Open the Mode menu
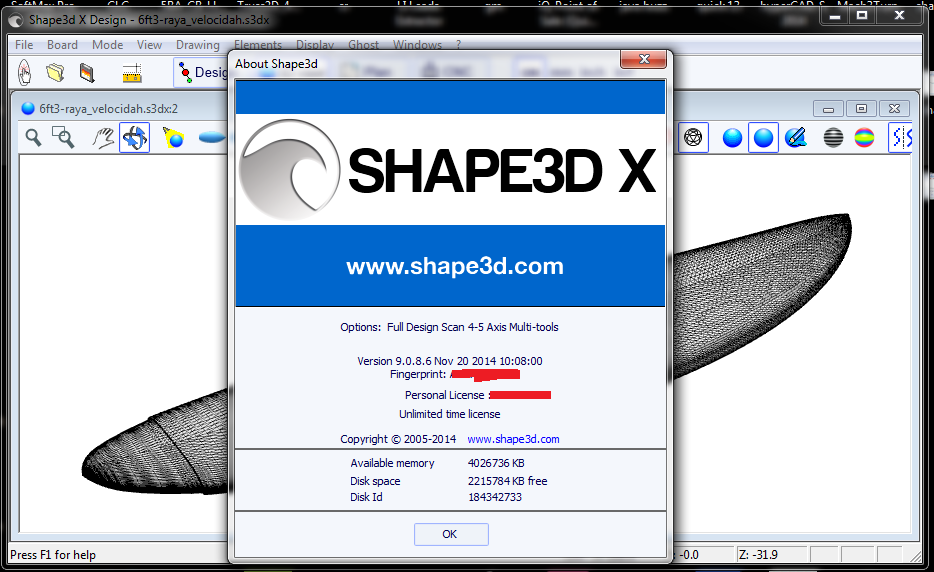The image size is (934, 572). (x=107, y=45)
